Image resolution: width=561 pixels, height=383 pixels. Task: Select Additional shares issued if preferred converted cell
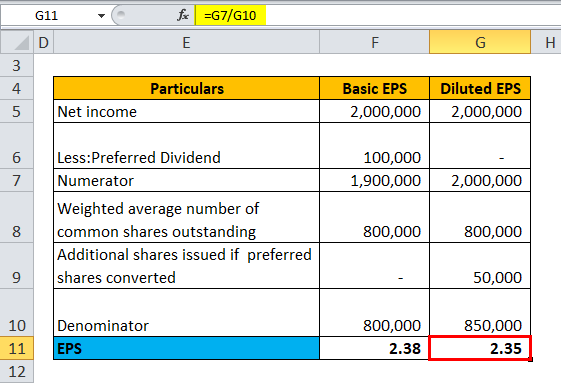coord(186,266)
